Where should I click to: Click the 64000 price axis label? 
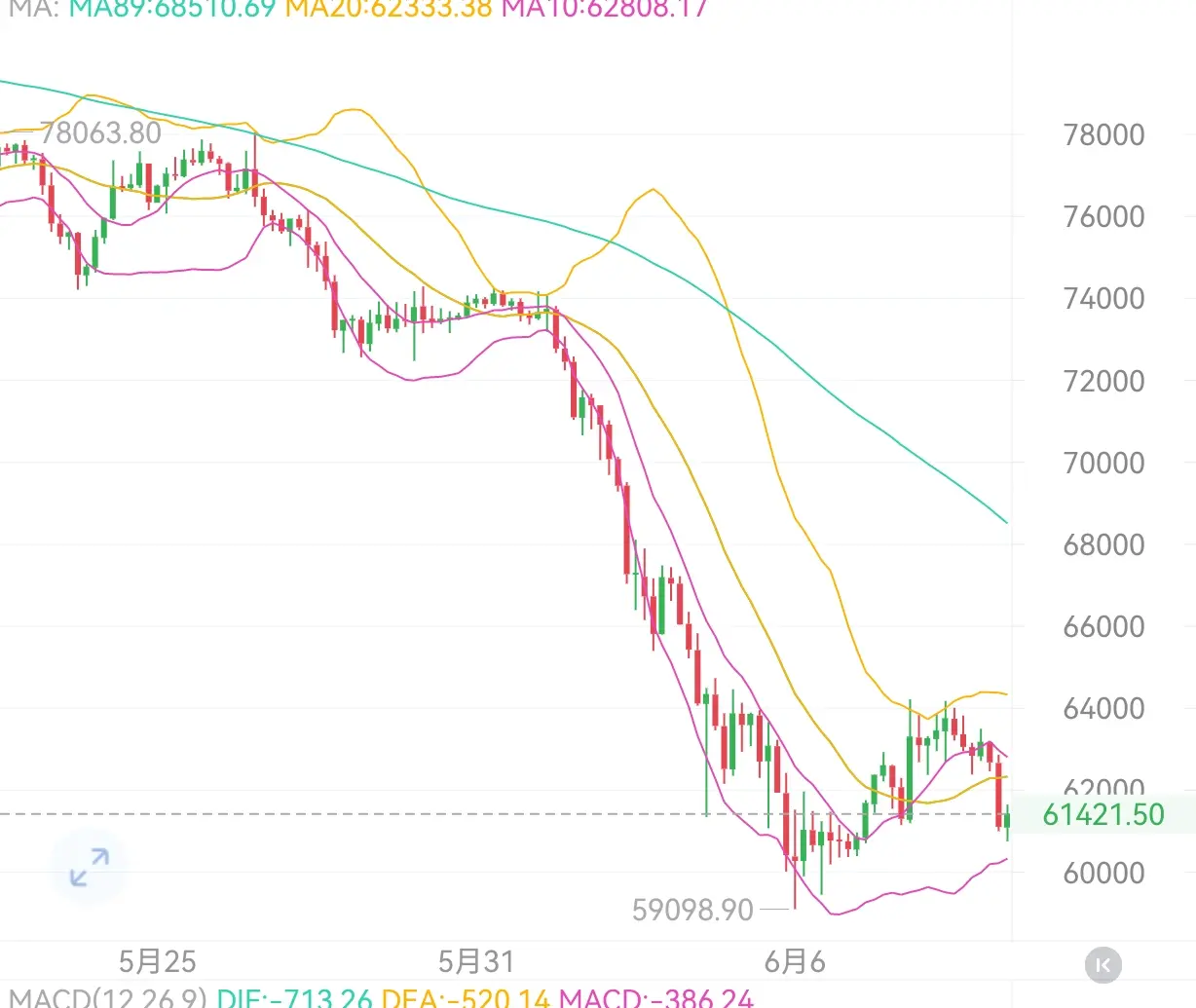[x=1103, y=708]
